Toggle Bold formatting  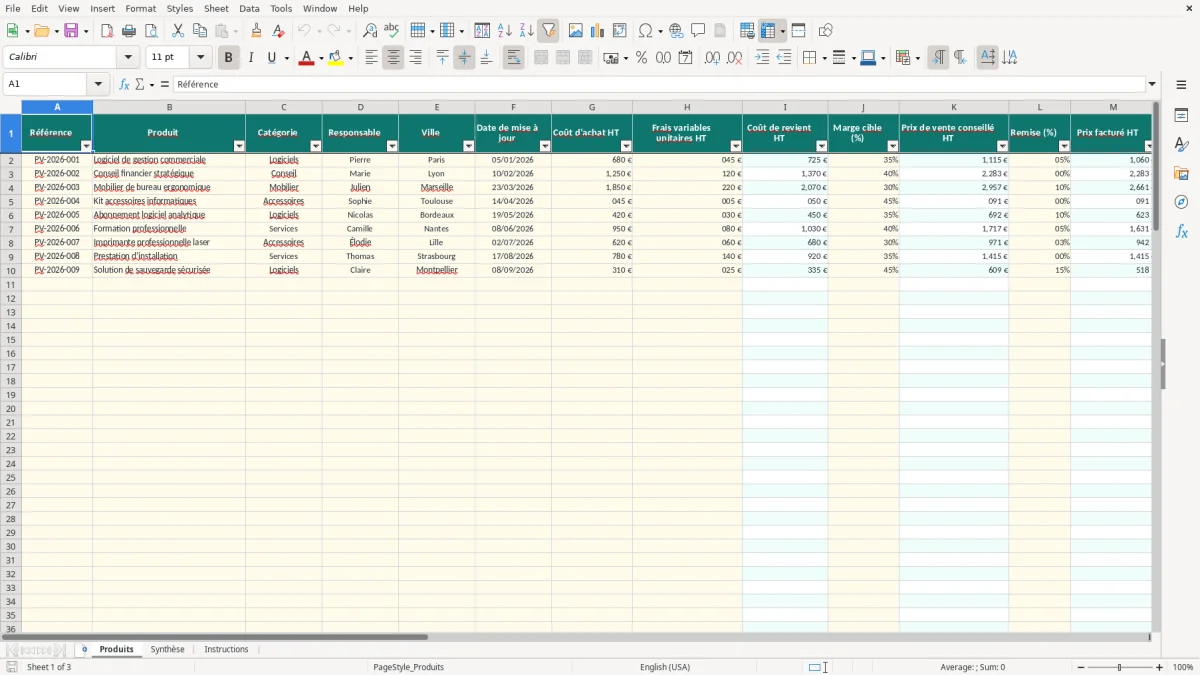pos(228,58)
